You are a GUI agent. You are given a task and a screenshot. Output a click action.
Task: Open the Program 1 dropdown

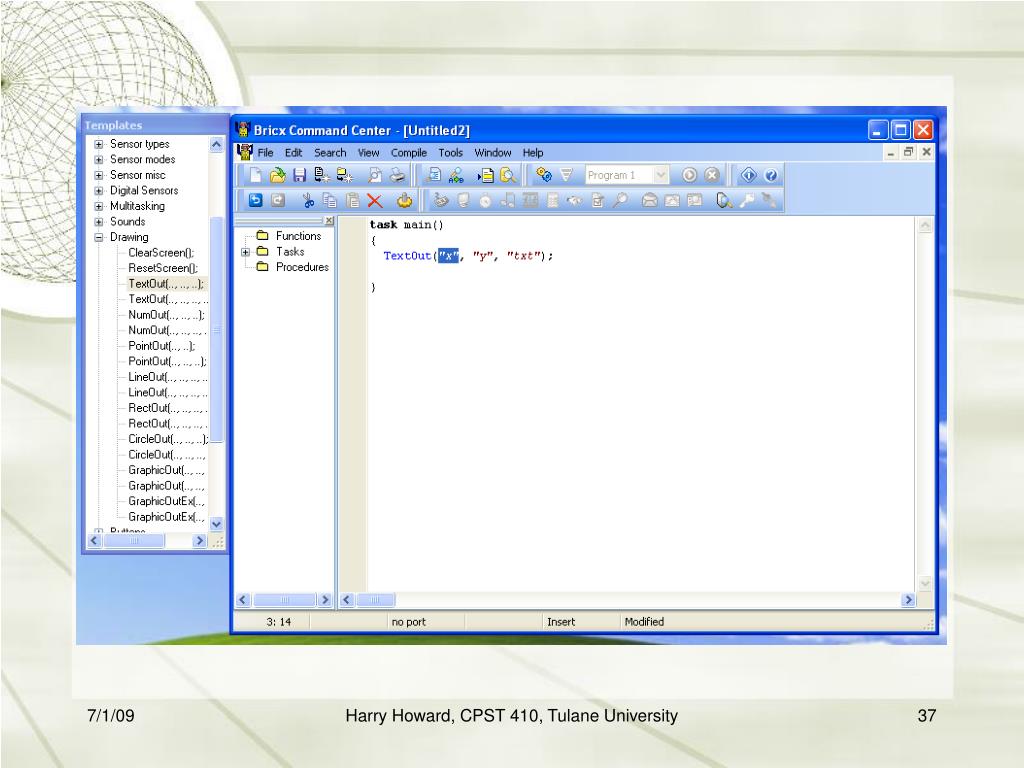[661, 175]
